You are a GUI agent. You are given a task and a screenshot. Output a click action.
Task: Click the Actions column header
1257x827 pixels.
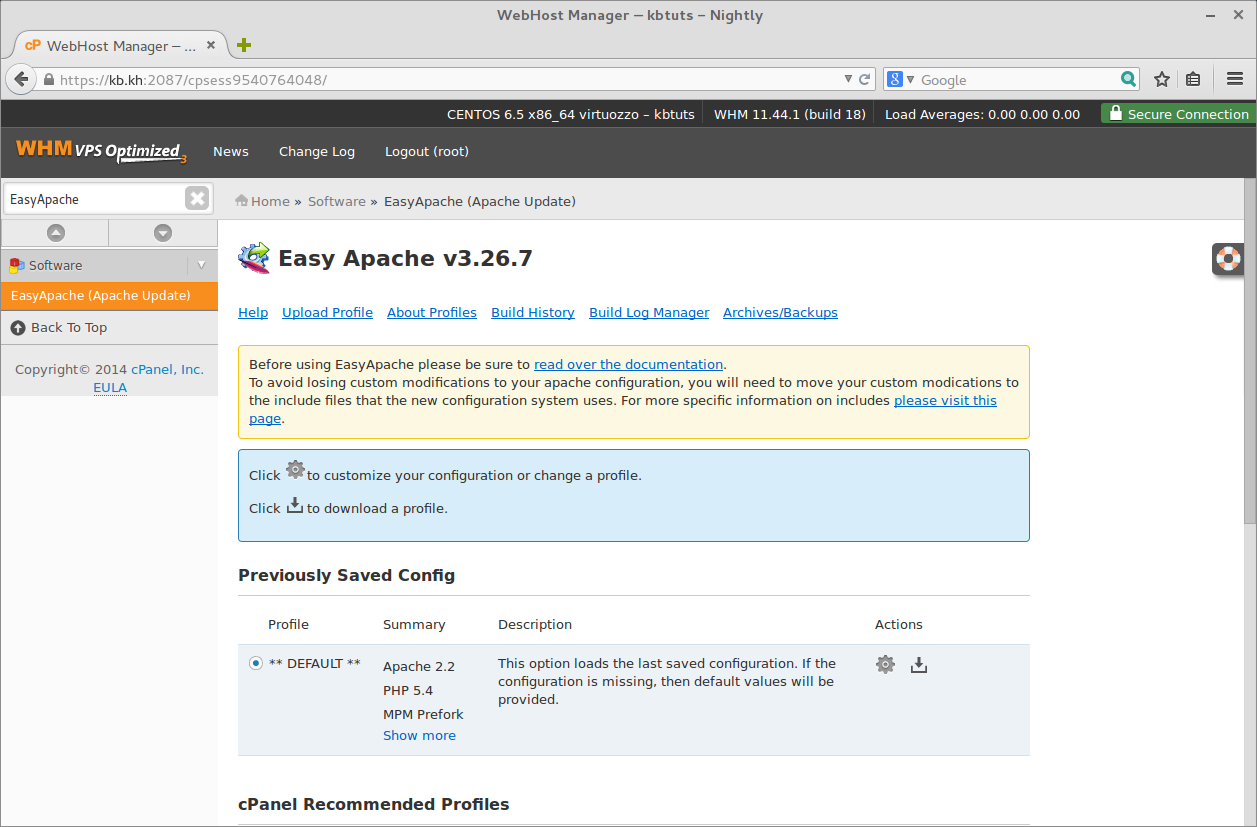coord(899,624)
